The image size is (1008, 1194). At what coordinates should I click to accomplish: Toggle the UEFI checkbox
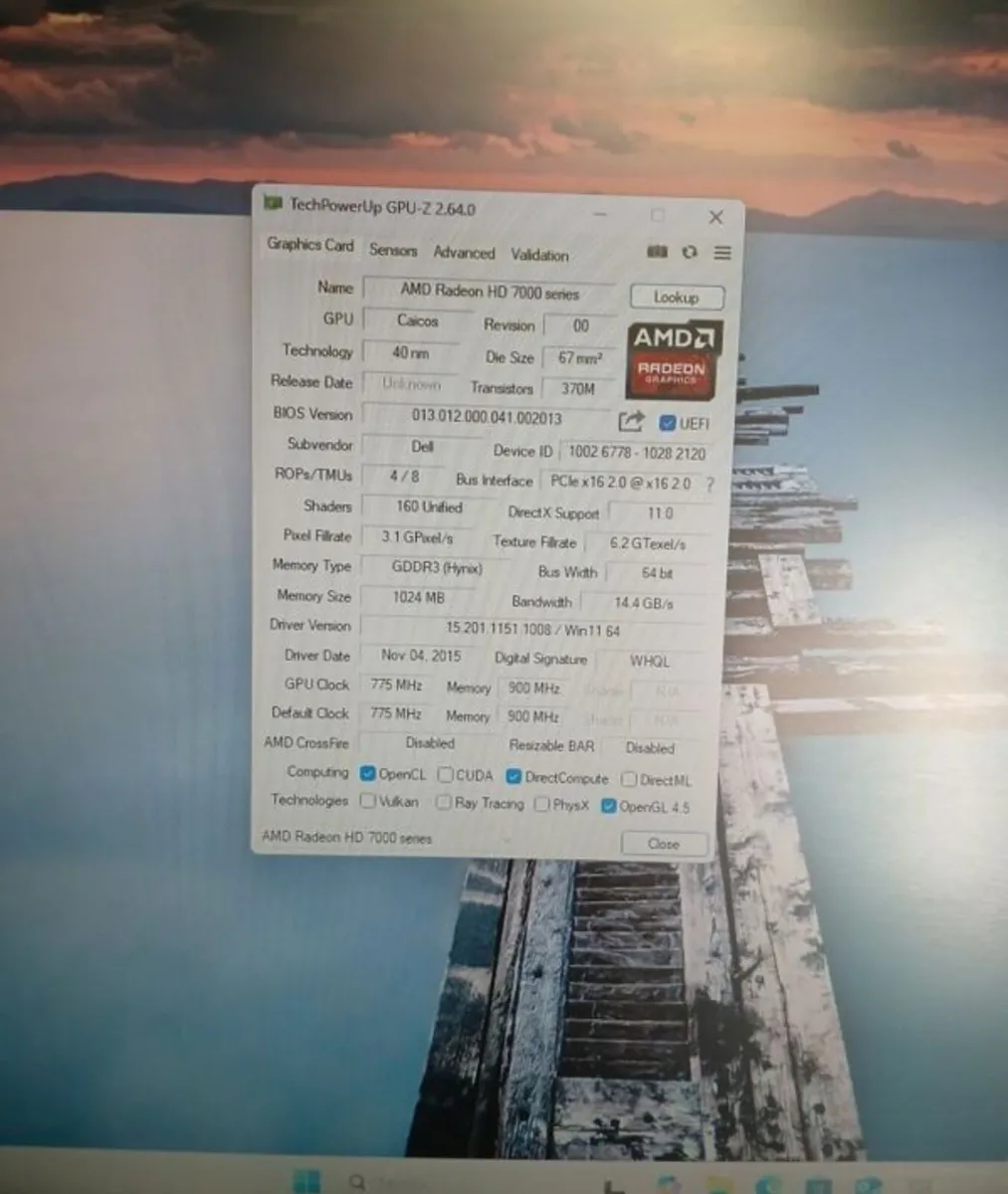coord(668,423)
